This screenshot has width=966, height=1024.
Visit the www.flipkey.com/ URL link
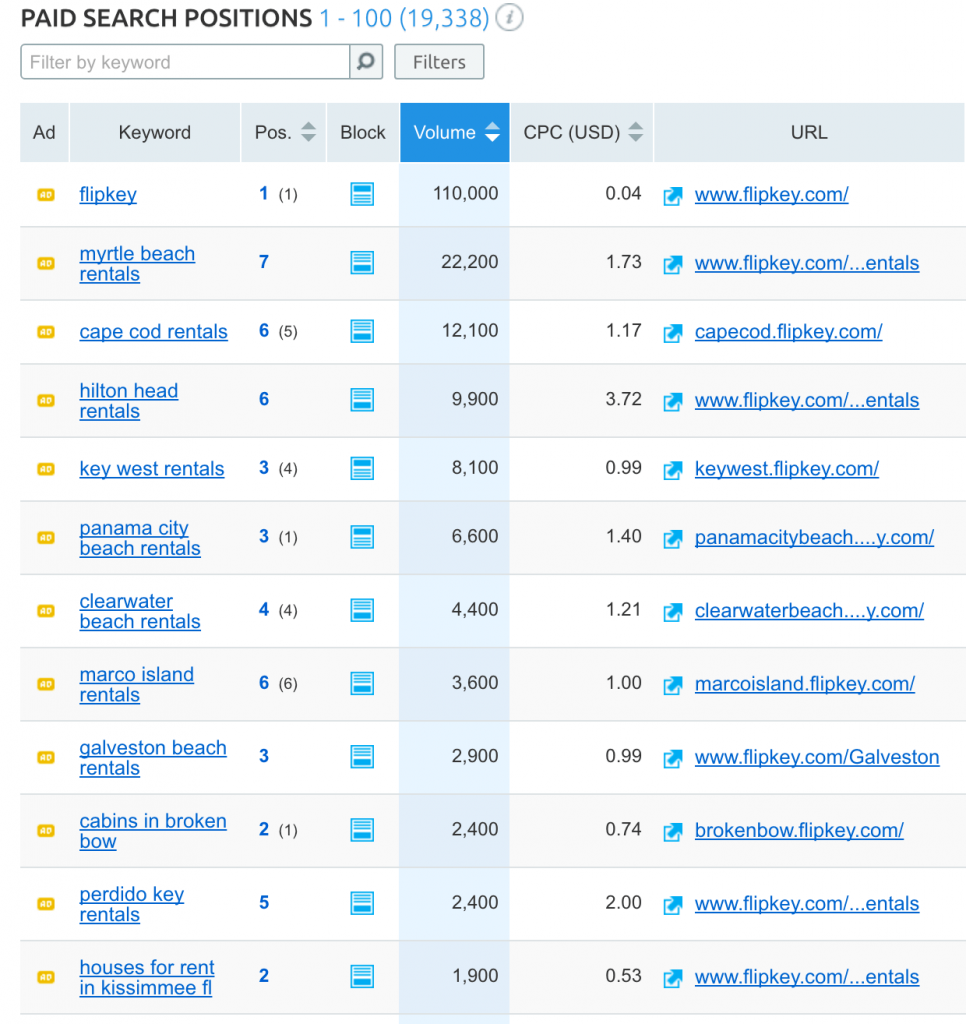[x=771, y=195]
